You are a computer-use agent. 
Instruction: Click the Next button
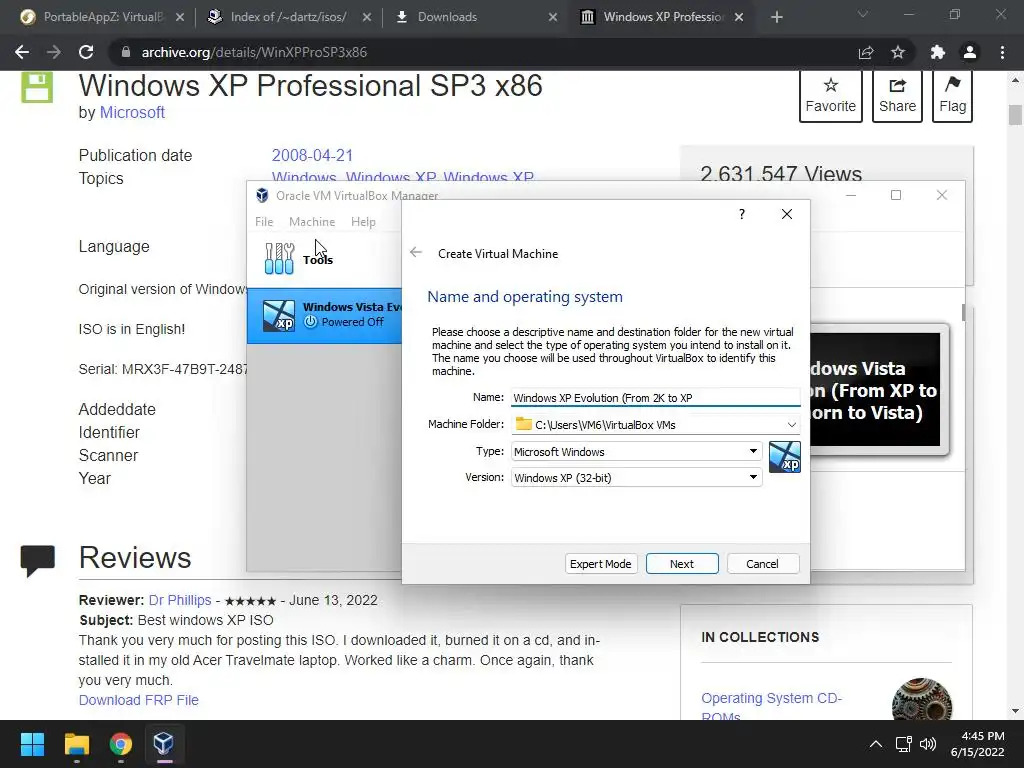682,564
